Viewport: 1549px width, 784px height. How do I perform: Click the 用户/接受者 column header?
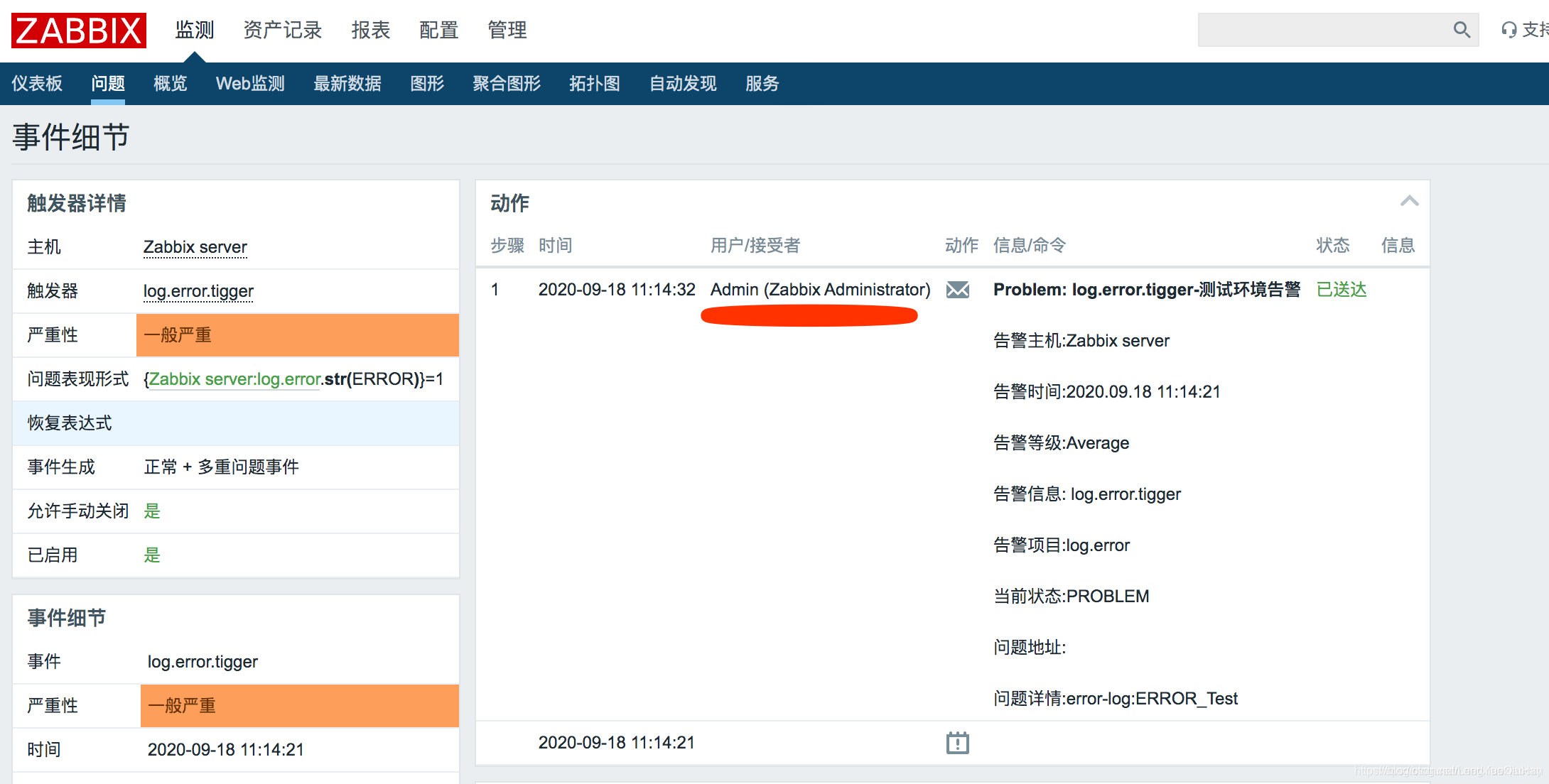click(x=755, y=246)
